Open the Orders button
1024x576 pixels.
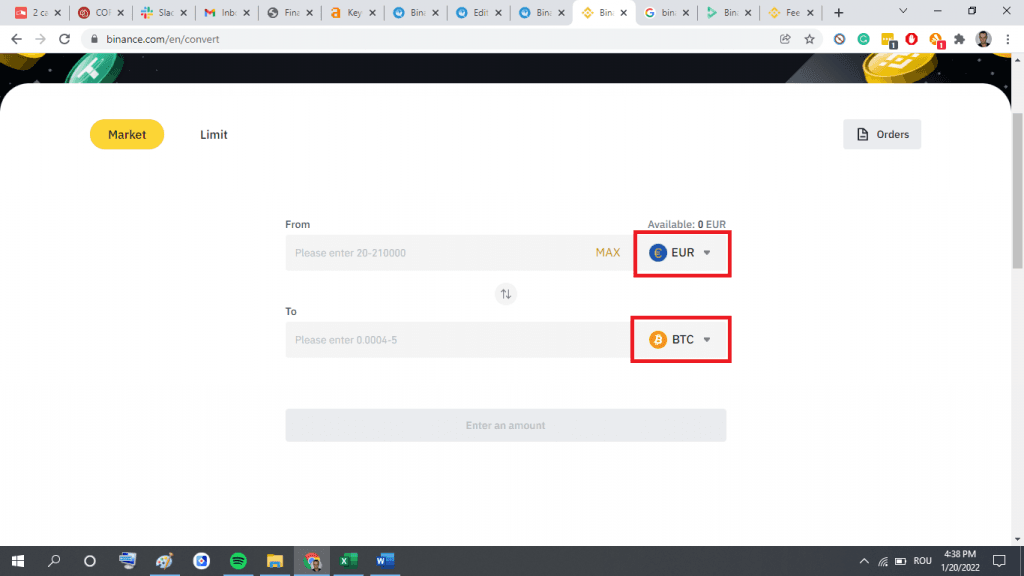(882, 134)
